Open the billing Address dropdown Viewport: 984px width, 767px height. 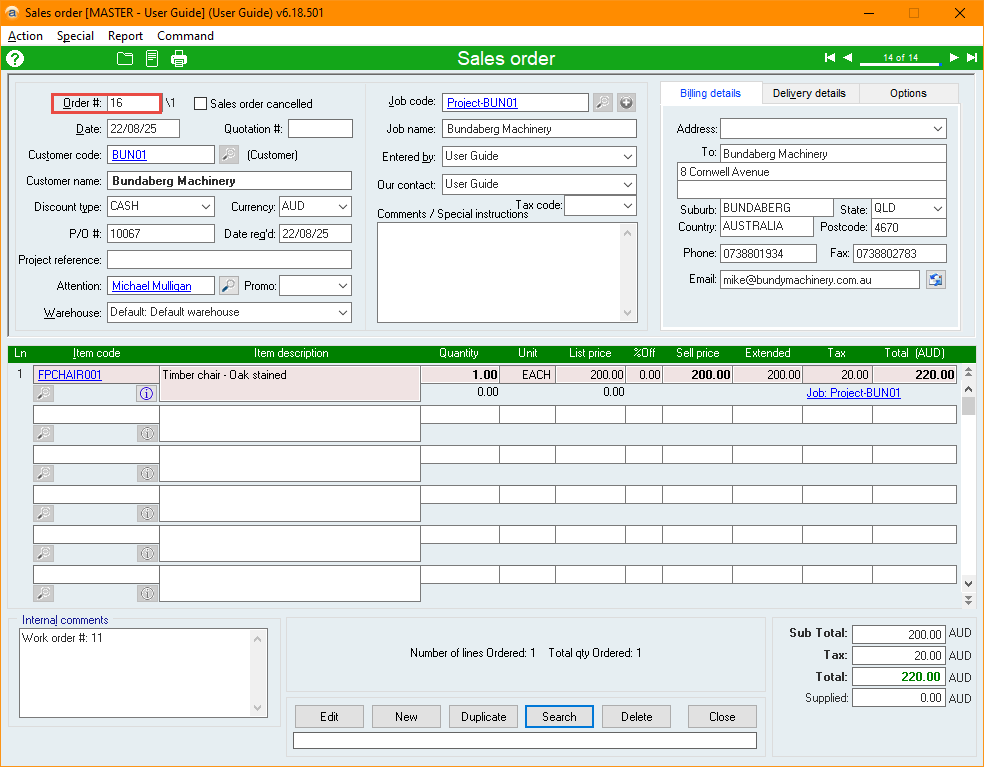pos(938,129)
